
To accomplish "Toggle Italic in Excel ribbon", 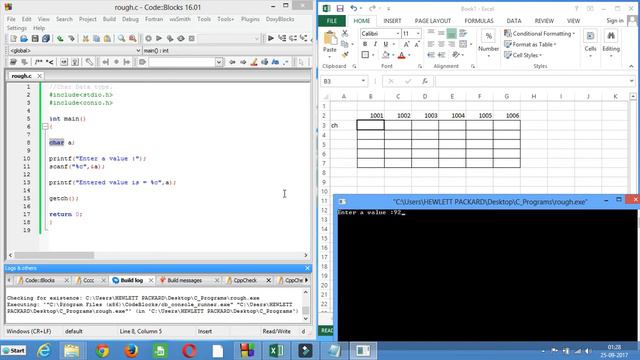I will point(375,44).
